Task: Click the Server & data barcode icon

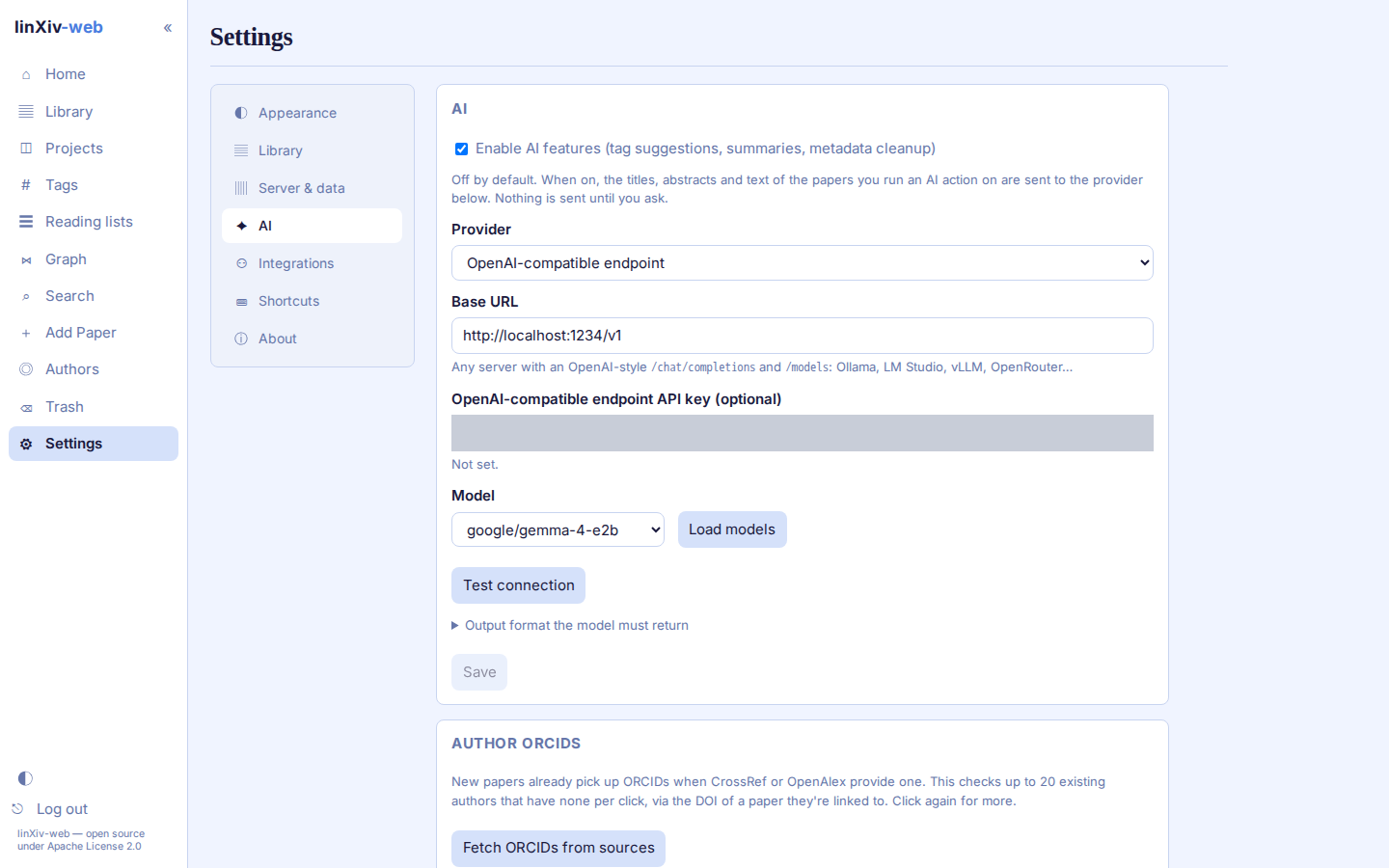Action: pos(241,188)
